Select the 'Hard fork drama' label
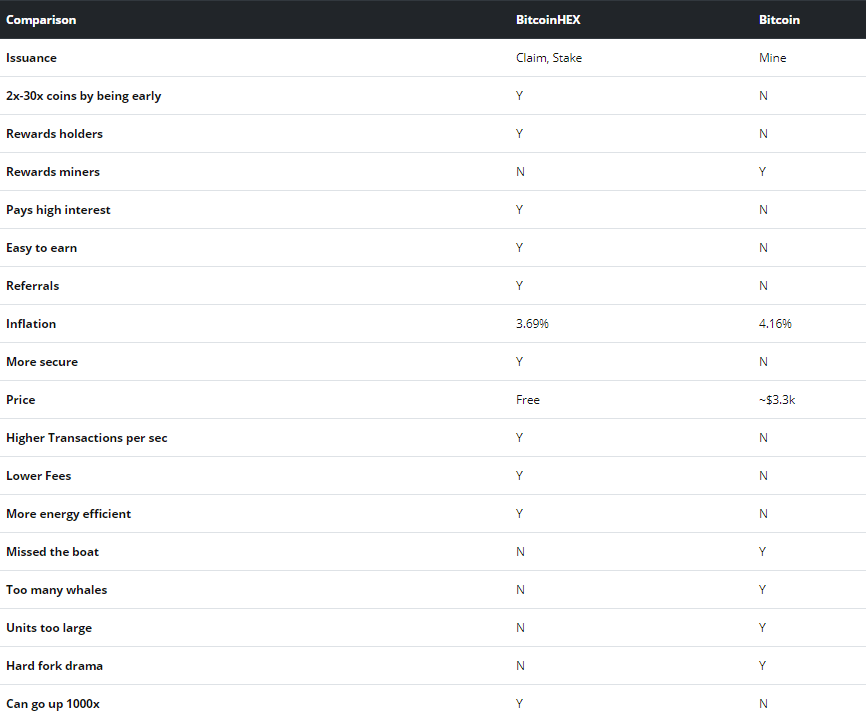This screenshot has width=866, height=712. pos(54,666)
